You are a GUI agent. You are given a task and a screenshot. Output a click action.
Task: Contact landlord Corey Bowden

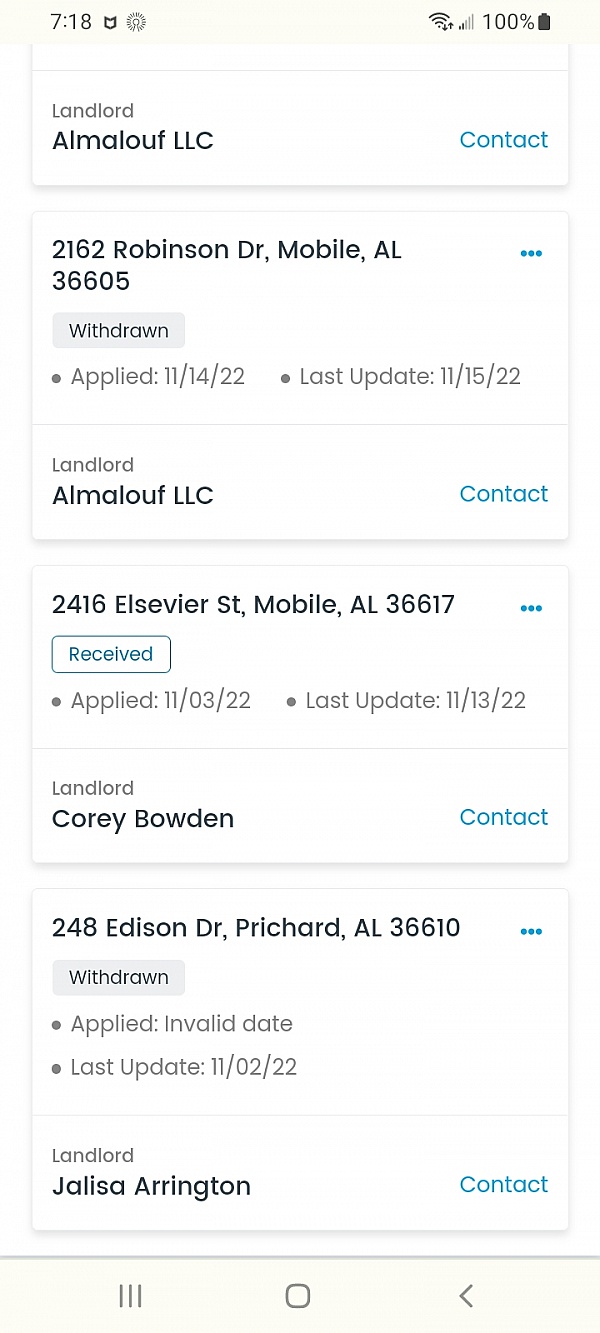tap(503, 817)
